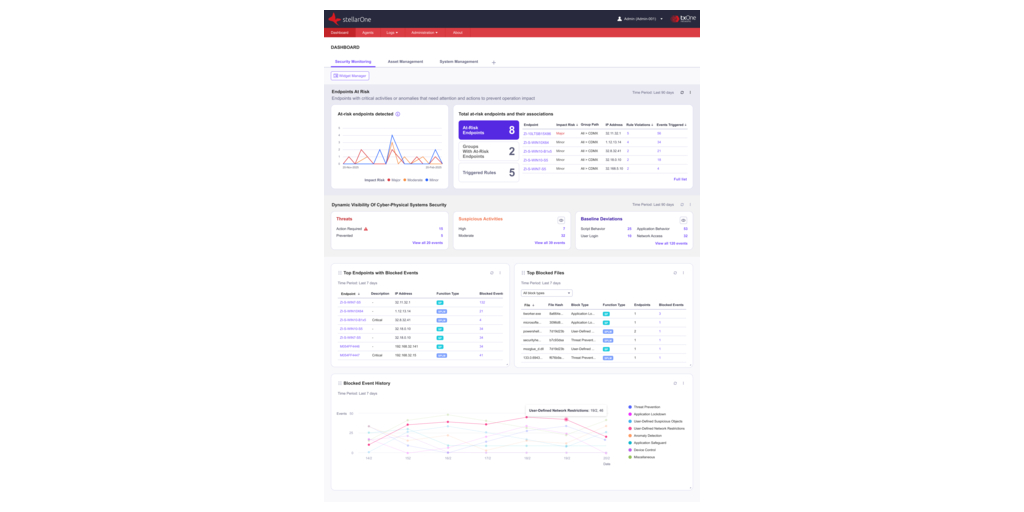Expand the Logs menu dropdown

(x=391, y=32)
